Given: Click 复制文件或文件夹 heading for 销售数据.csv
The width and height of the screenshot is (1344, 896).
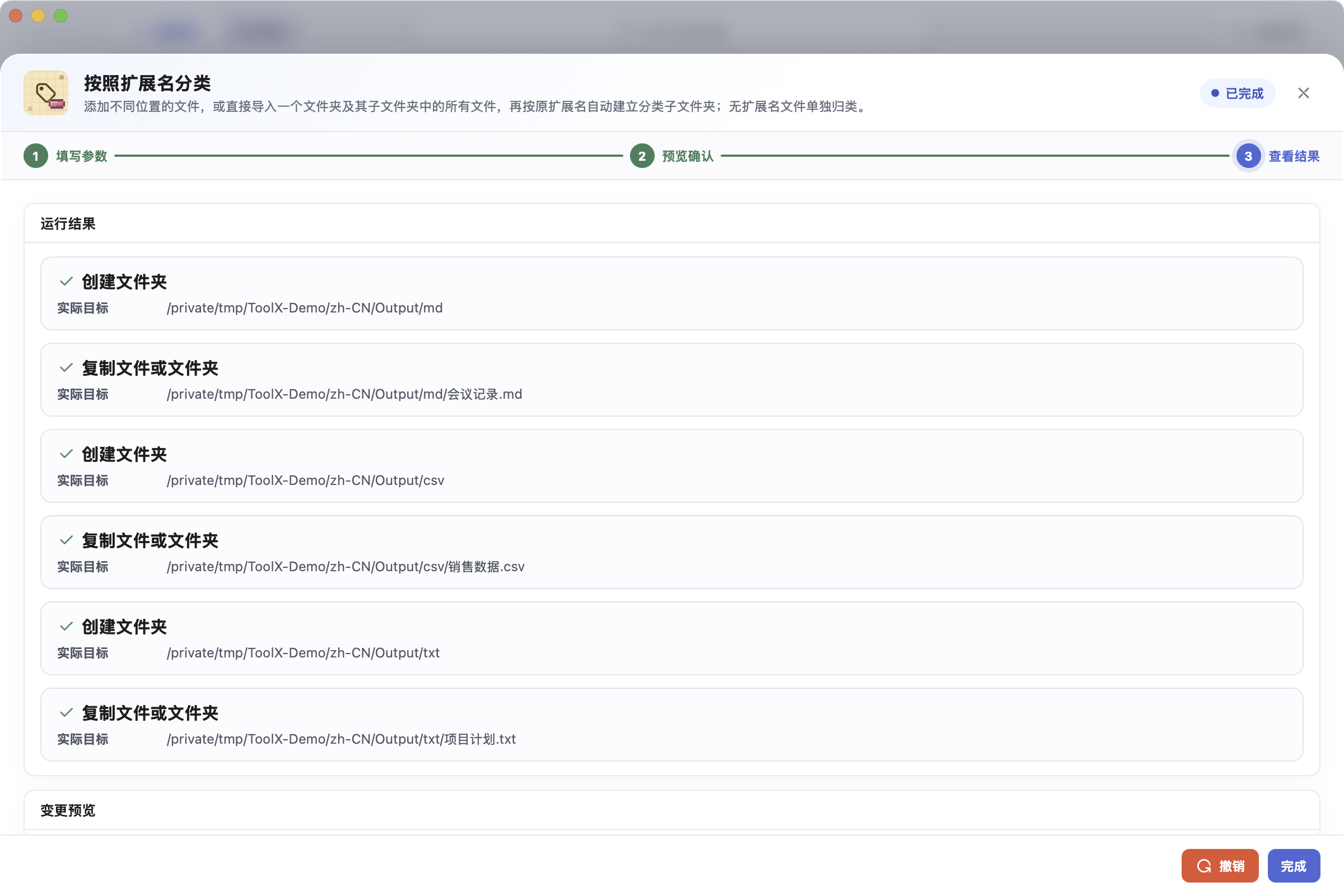Looking at the screenshot, I should click(x=150, y=540).
